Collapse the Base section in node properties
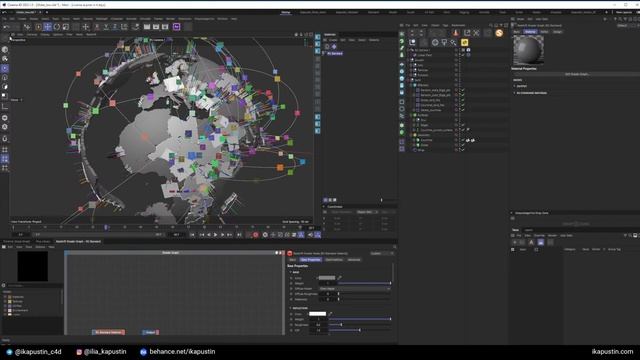640x360 pixels. coord(291,272)
